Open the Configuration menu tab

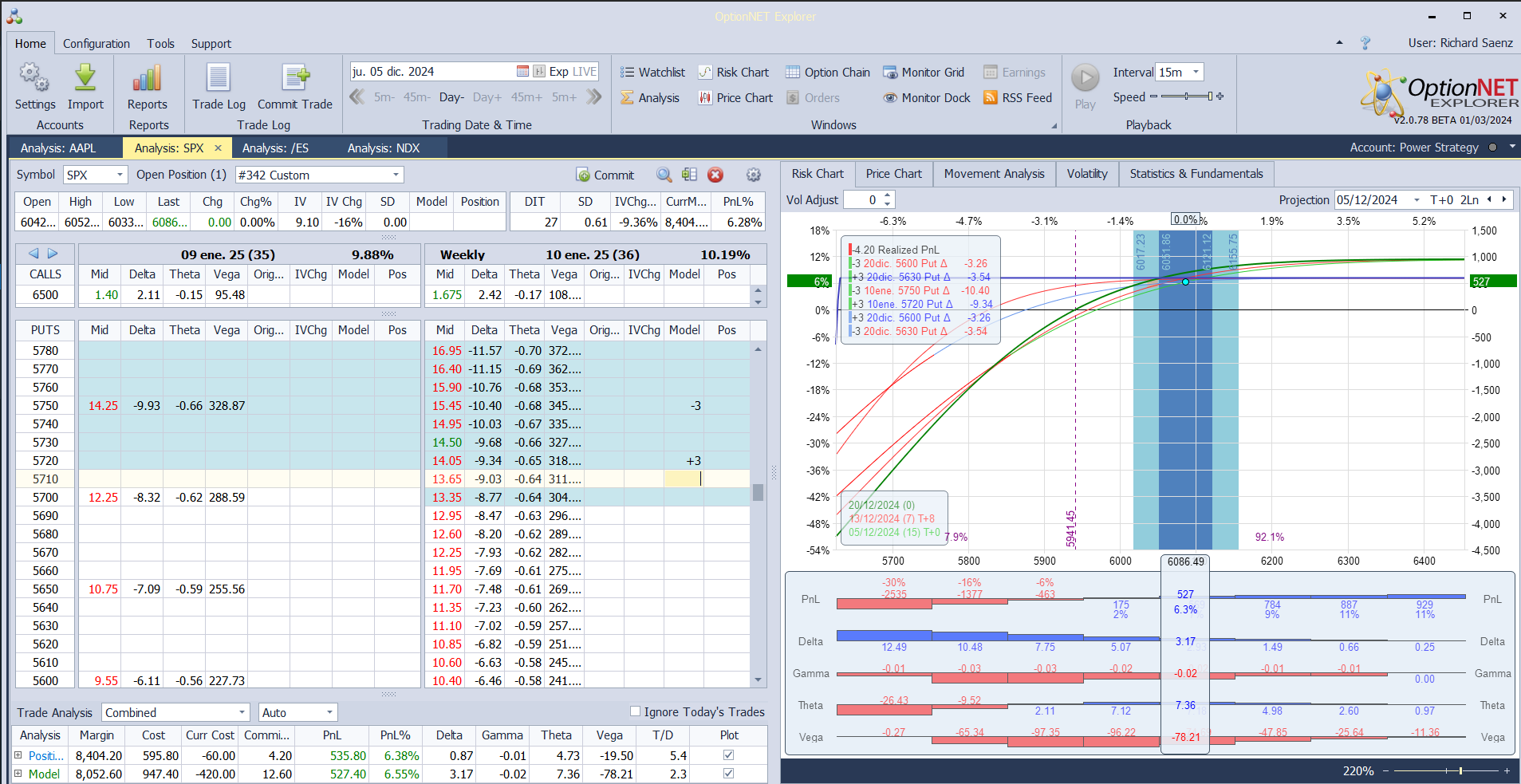(97, 44)
